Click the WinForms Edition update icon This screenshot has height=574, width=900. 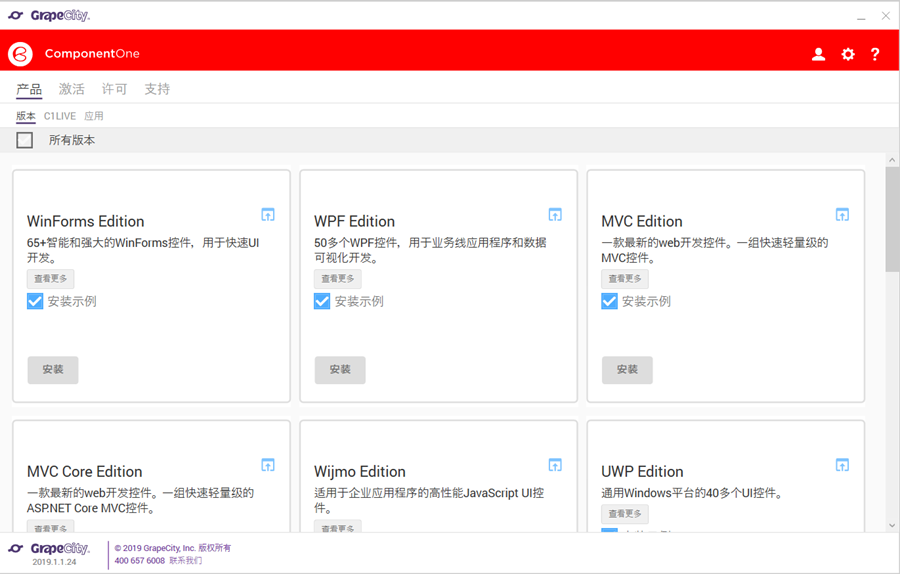pos(268,215)
